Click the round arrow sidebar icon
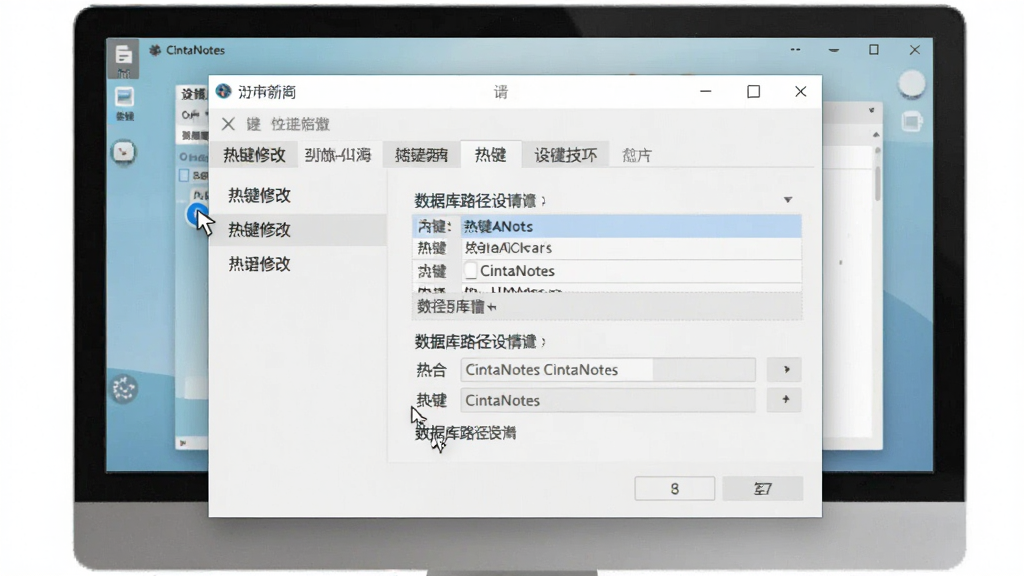The image size is (1024, 576). point(123,152)
